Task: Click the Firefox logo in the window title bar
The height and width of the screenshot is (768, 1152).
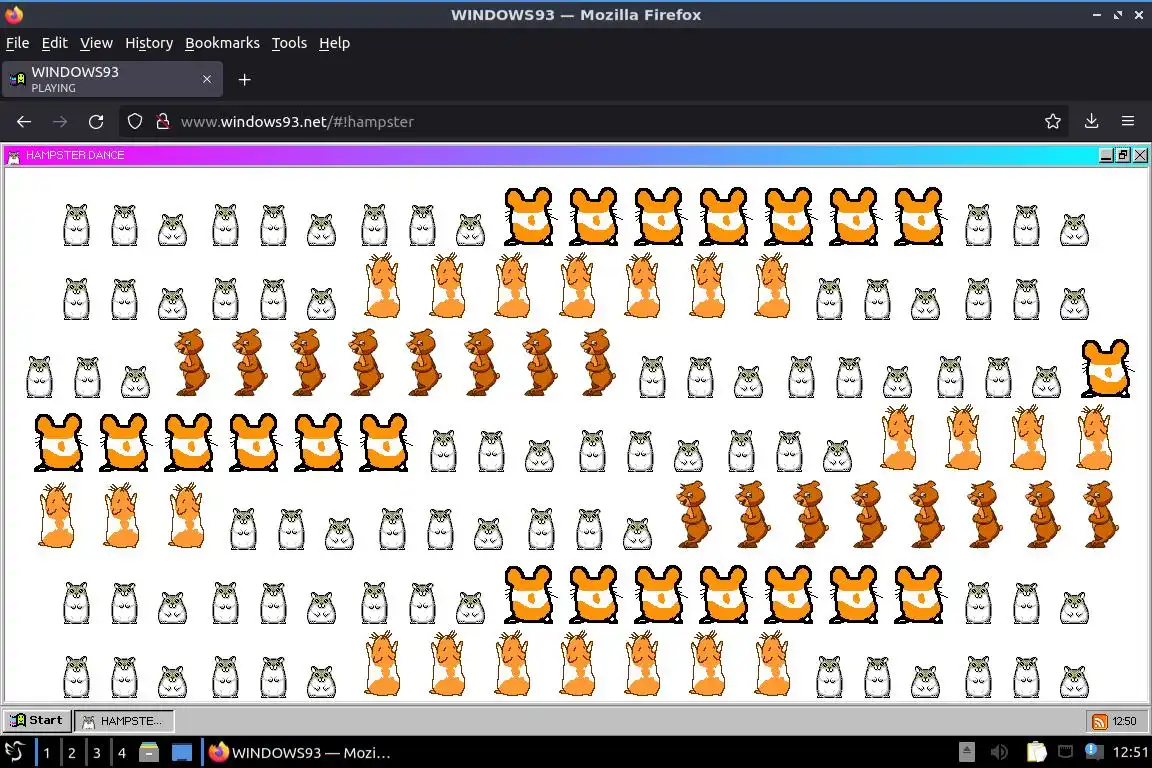Action: coord(14,15)
